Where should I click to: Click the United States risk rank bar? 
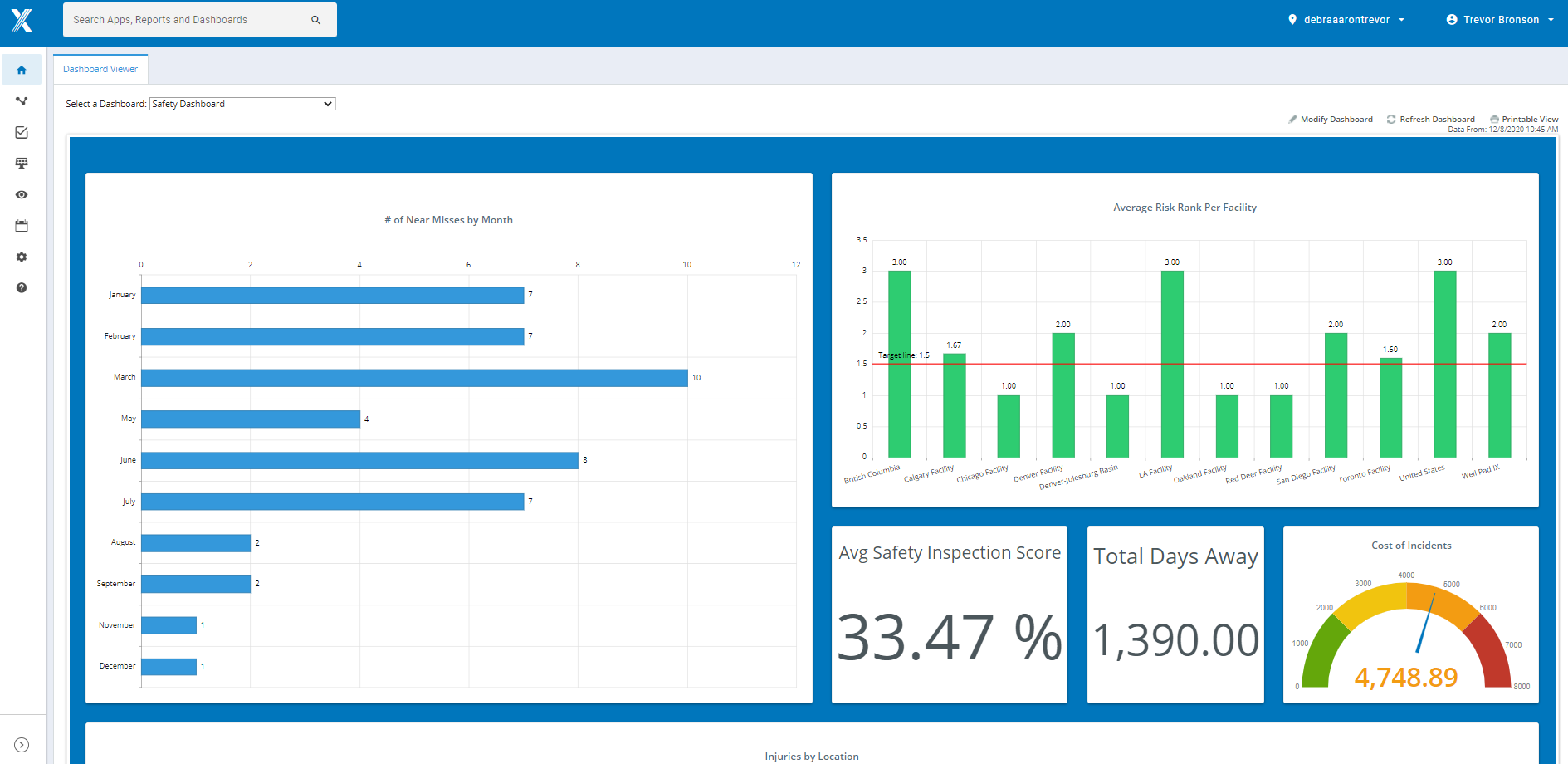tap(1444, 364)
